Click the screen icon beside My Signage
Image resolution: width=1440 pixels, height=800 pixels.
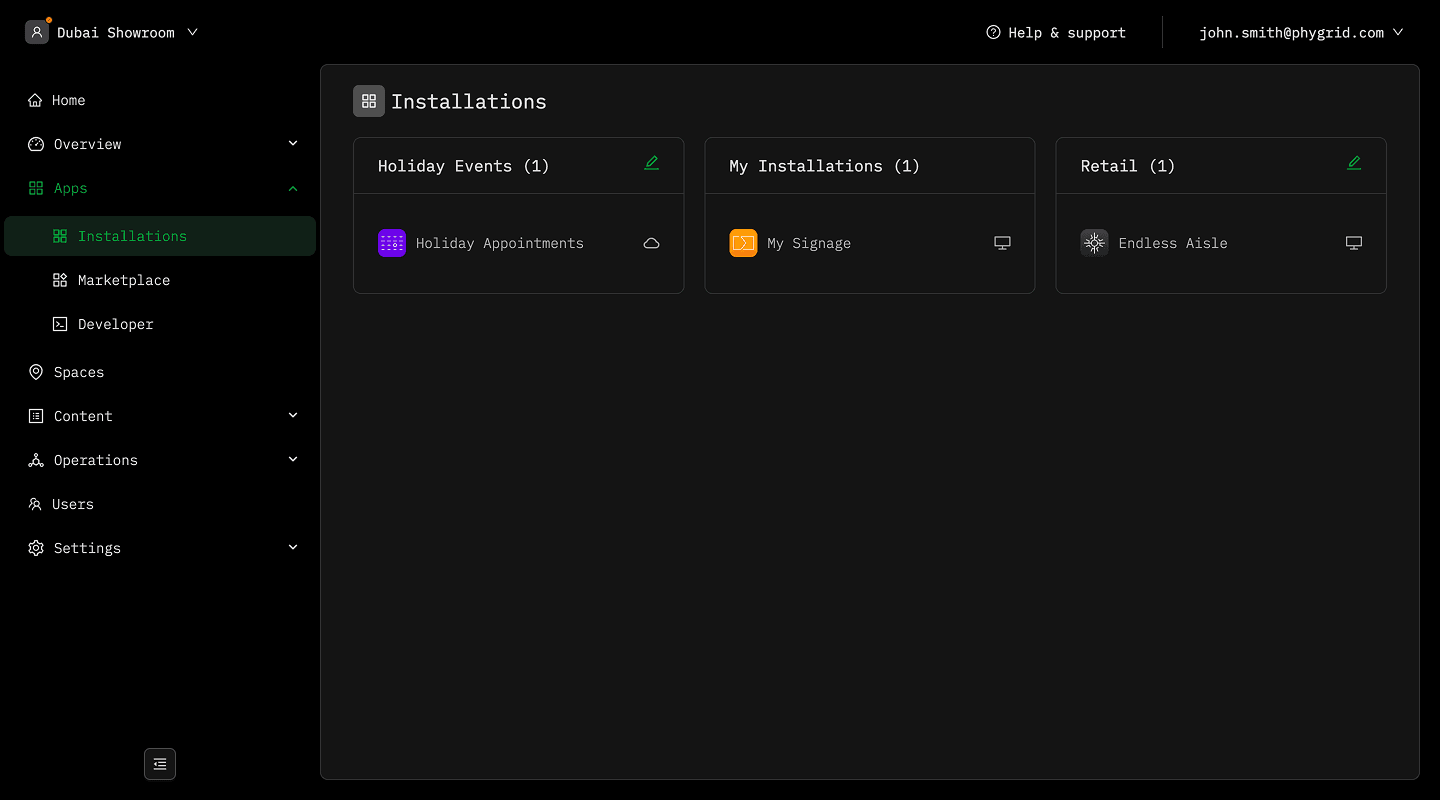tap(1002, 243)
